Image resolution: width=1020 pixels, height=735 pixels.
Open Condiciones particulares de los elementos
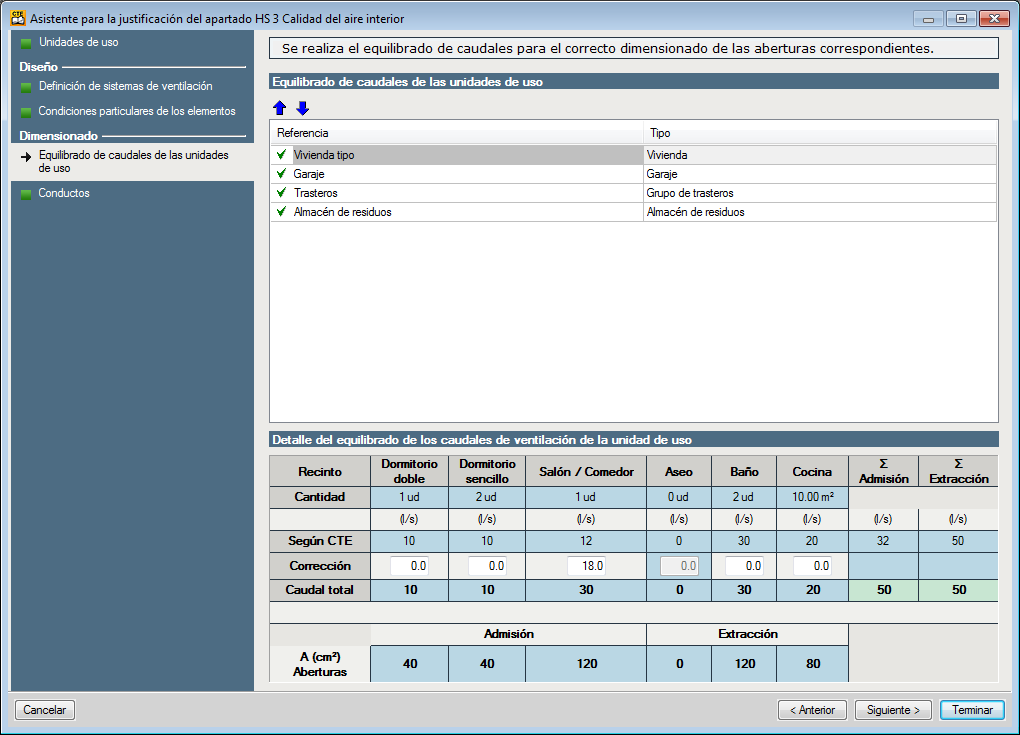coord(137,112)
